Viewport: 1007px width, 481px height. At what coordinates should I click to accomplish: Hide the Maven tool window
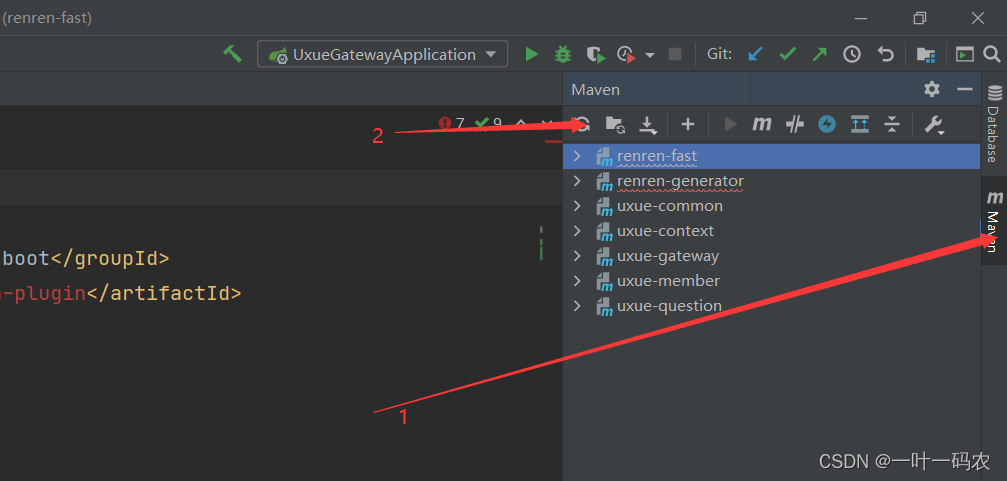tap(965, 89)
